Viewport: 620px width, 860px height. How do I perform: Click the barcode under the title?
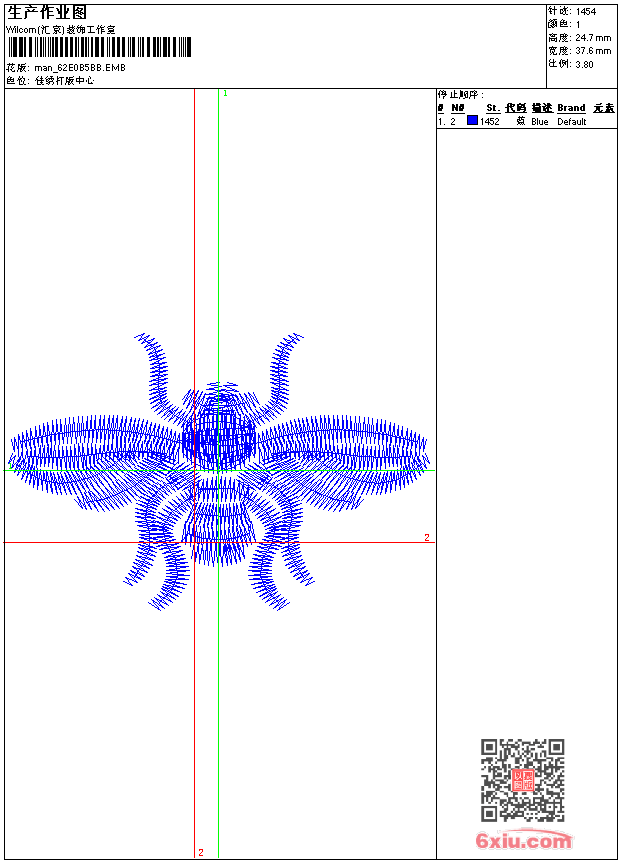click(97, 49)
